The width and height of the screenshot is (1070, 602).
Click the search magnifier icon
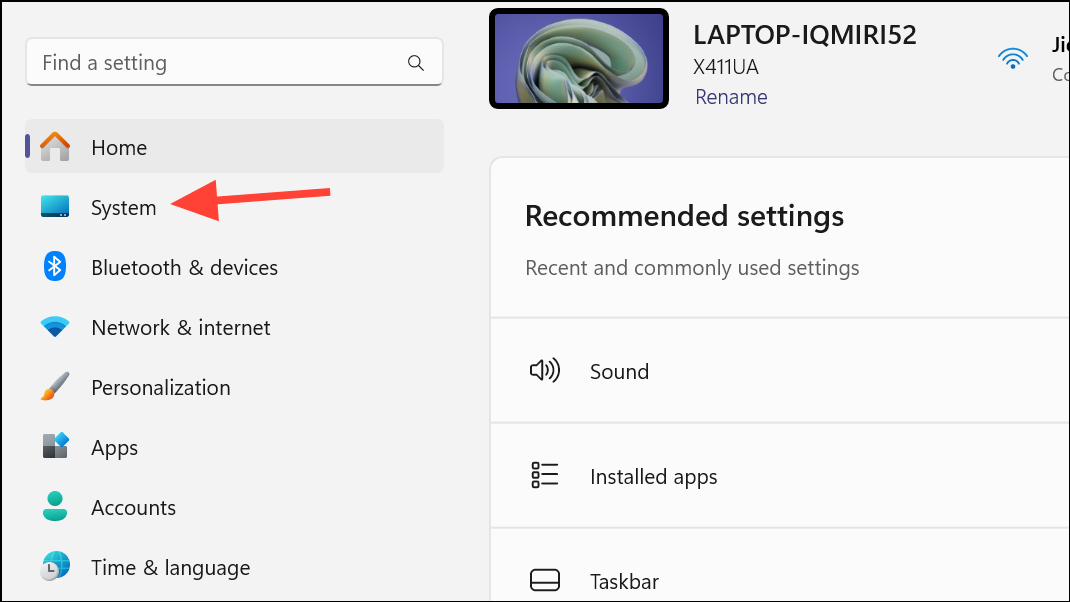coord(415,62)
